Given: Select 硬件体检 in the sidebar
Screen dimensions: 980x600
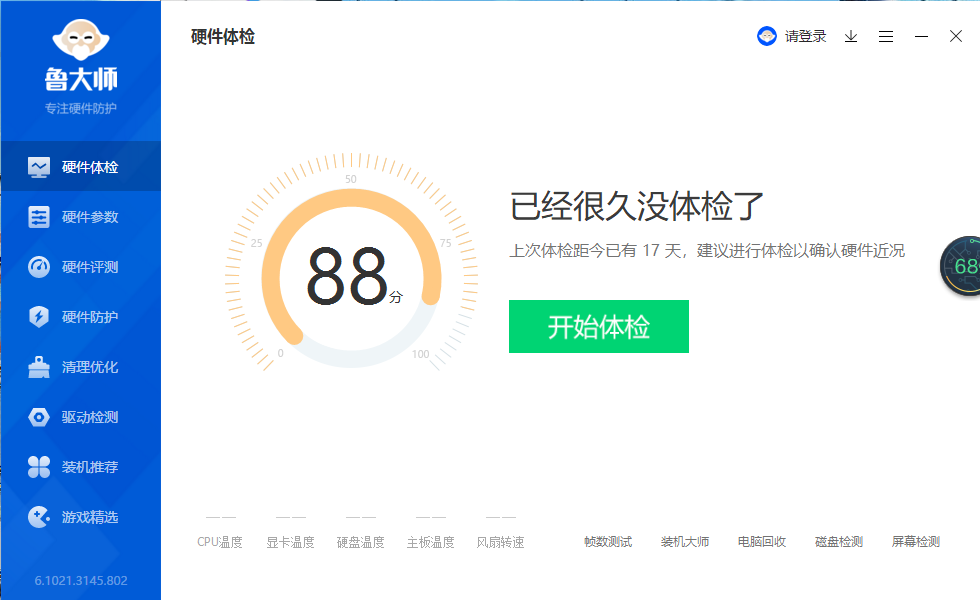Looking at the screenshot, I should click(x=80, y=165).
